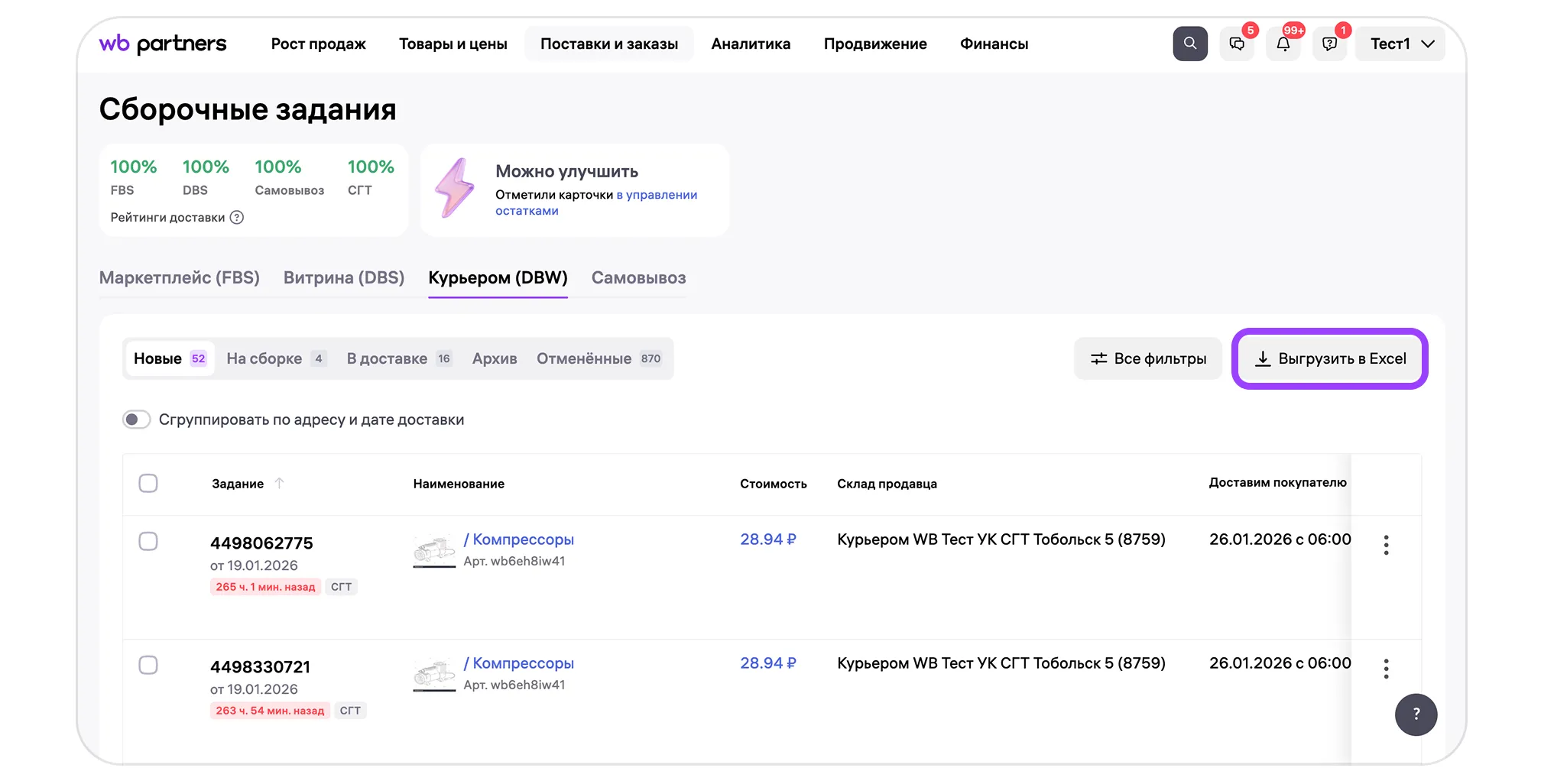The image size is (1541, 784).
Task: Open the notifications bell icon
Action: point(1283,44)
